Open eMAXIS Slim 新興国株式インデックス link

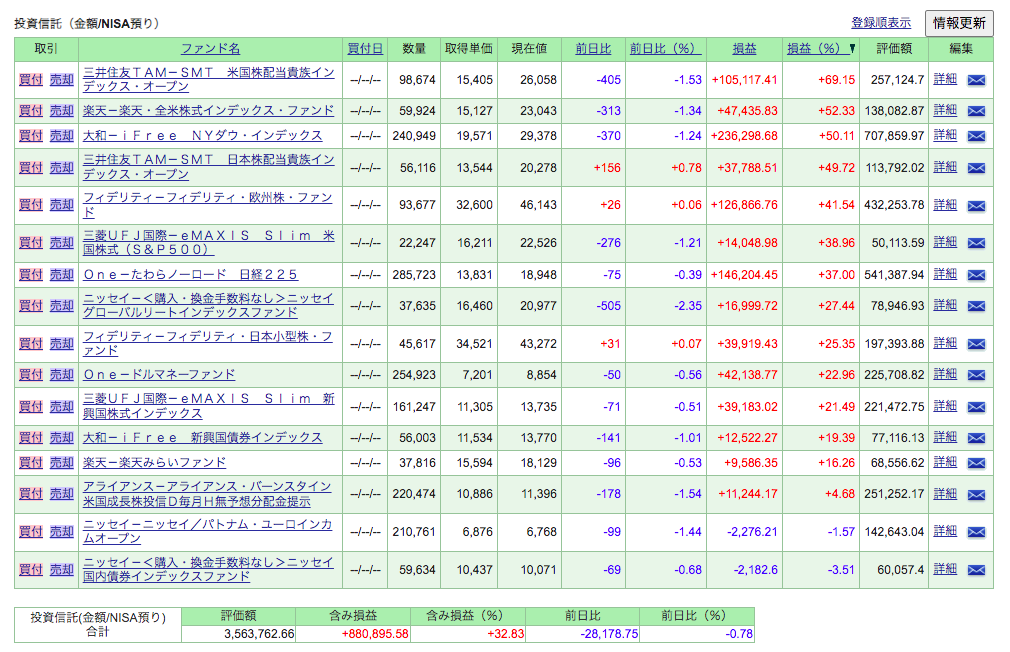(x=209, y=406)
